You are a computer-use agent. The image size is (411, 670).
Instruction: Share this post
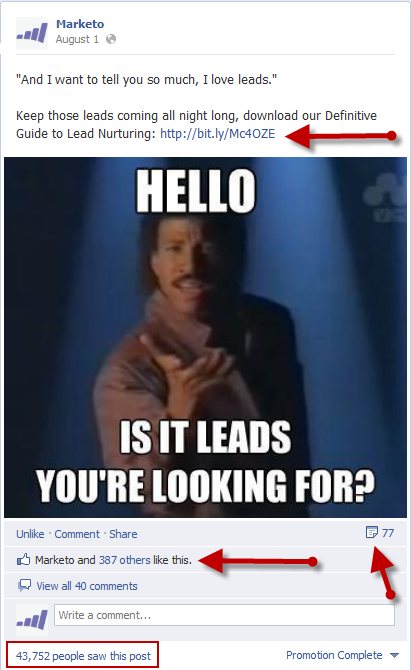[x=123, y=534]
